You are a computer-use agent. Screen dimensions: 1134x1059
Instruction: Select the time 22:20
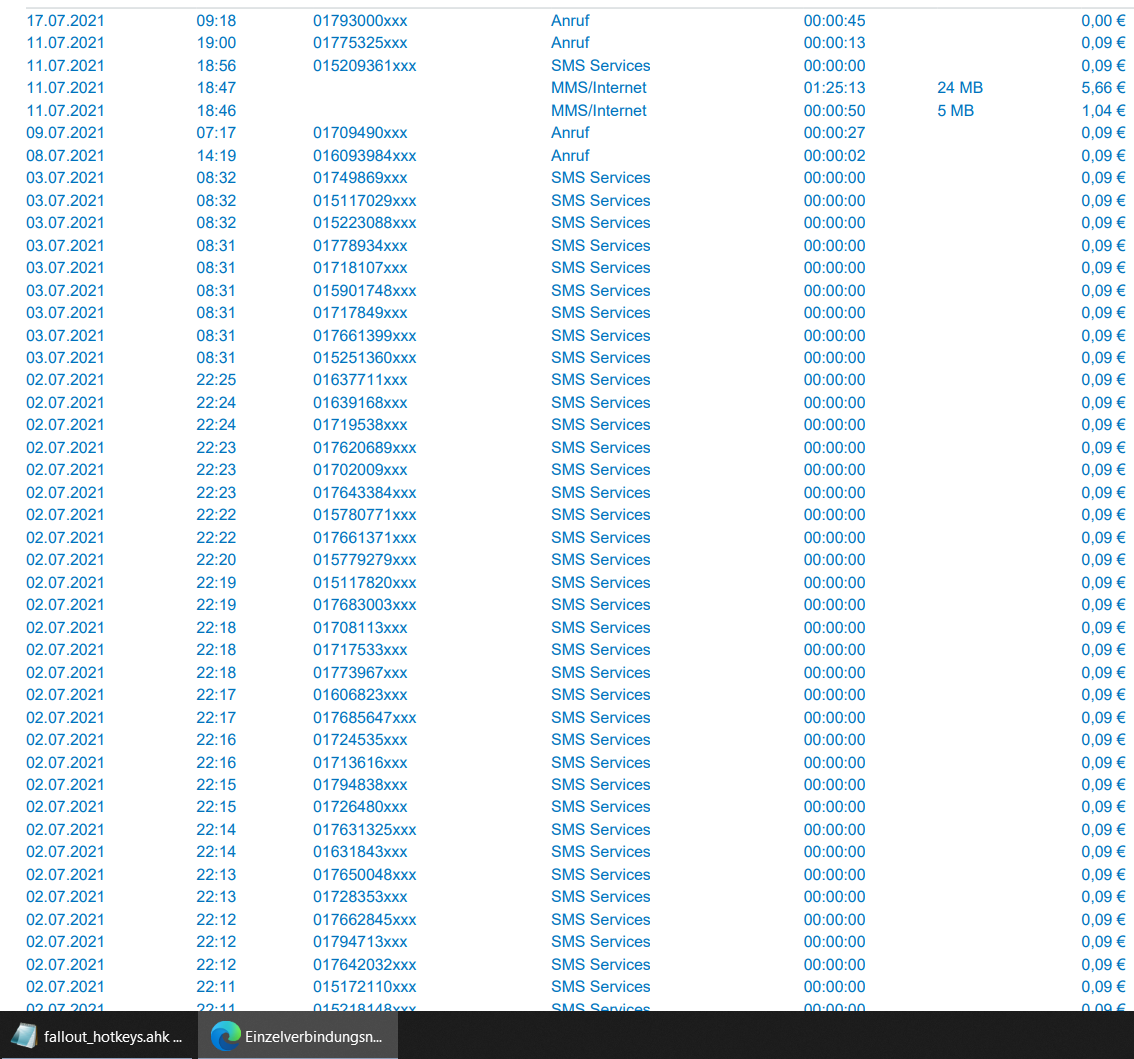click(216, 559)
